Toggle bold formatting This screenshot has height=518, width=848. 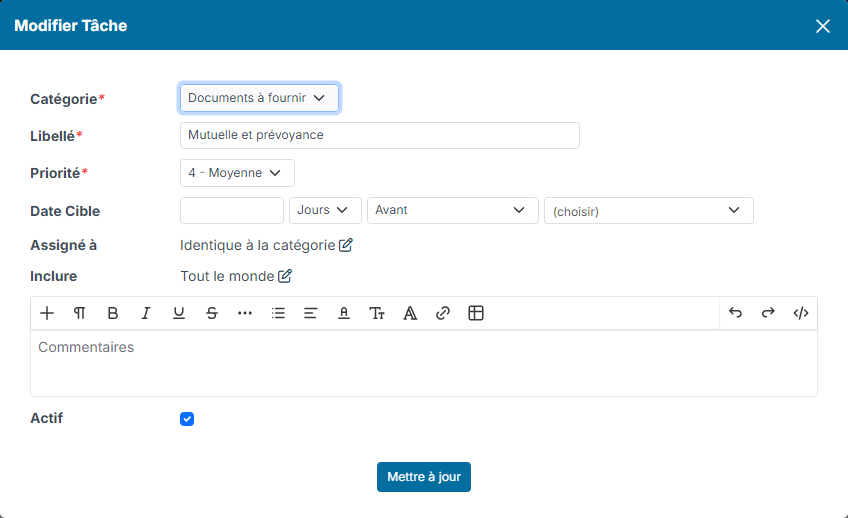point(112,313)
